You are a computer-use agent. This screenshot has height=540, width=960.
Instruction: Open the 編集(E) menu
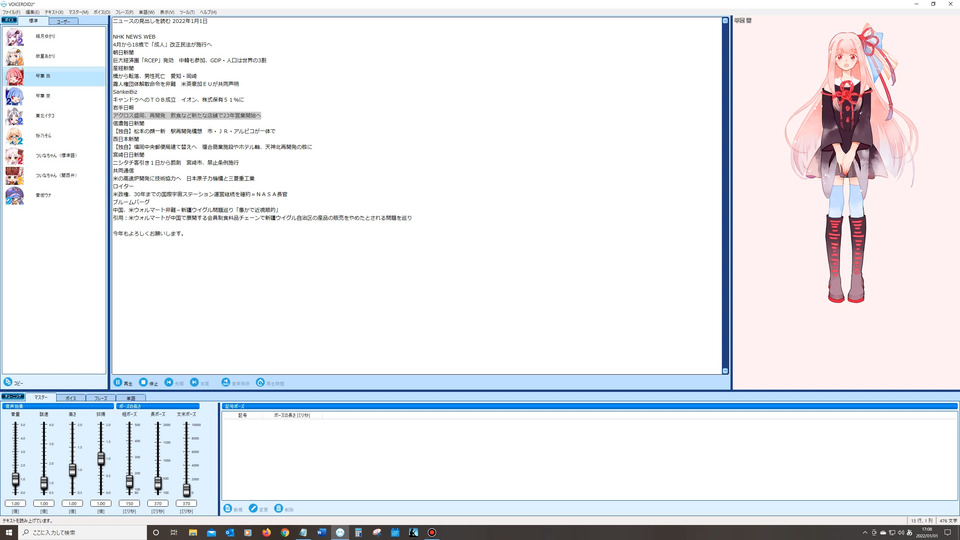click(32, 12)
